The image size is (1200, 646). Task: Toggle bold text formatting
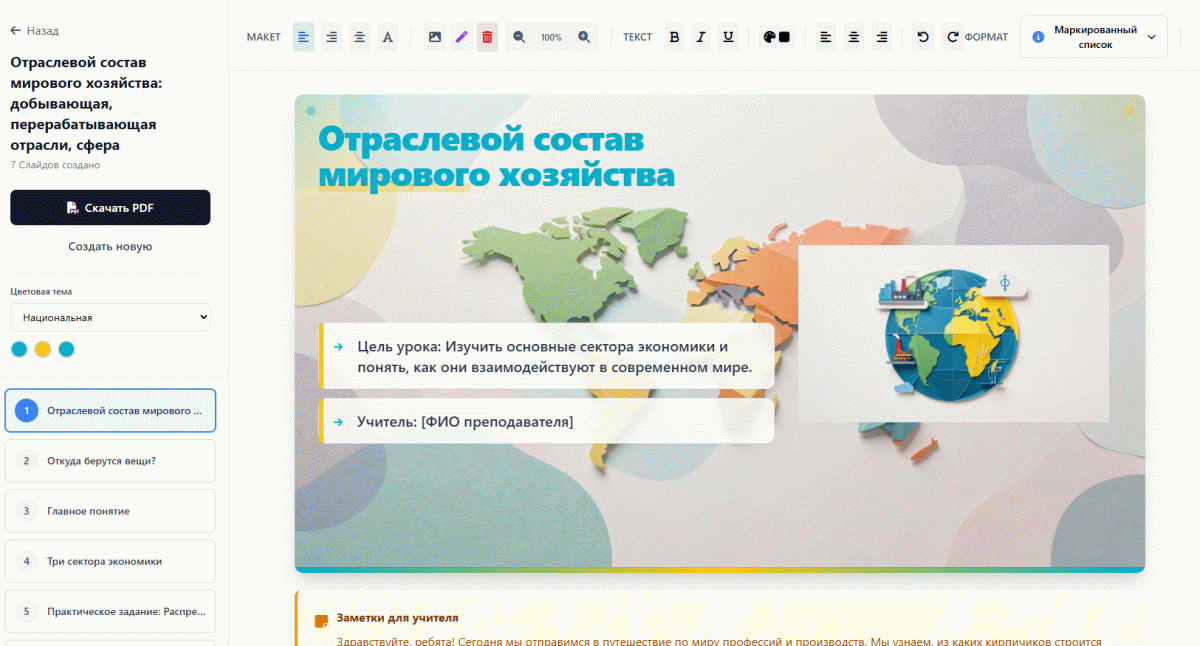click(674, 37)
